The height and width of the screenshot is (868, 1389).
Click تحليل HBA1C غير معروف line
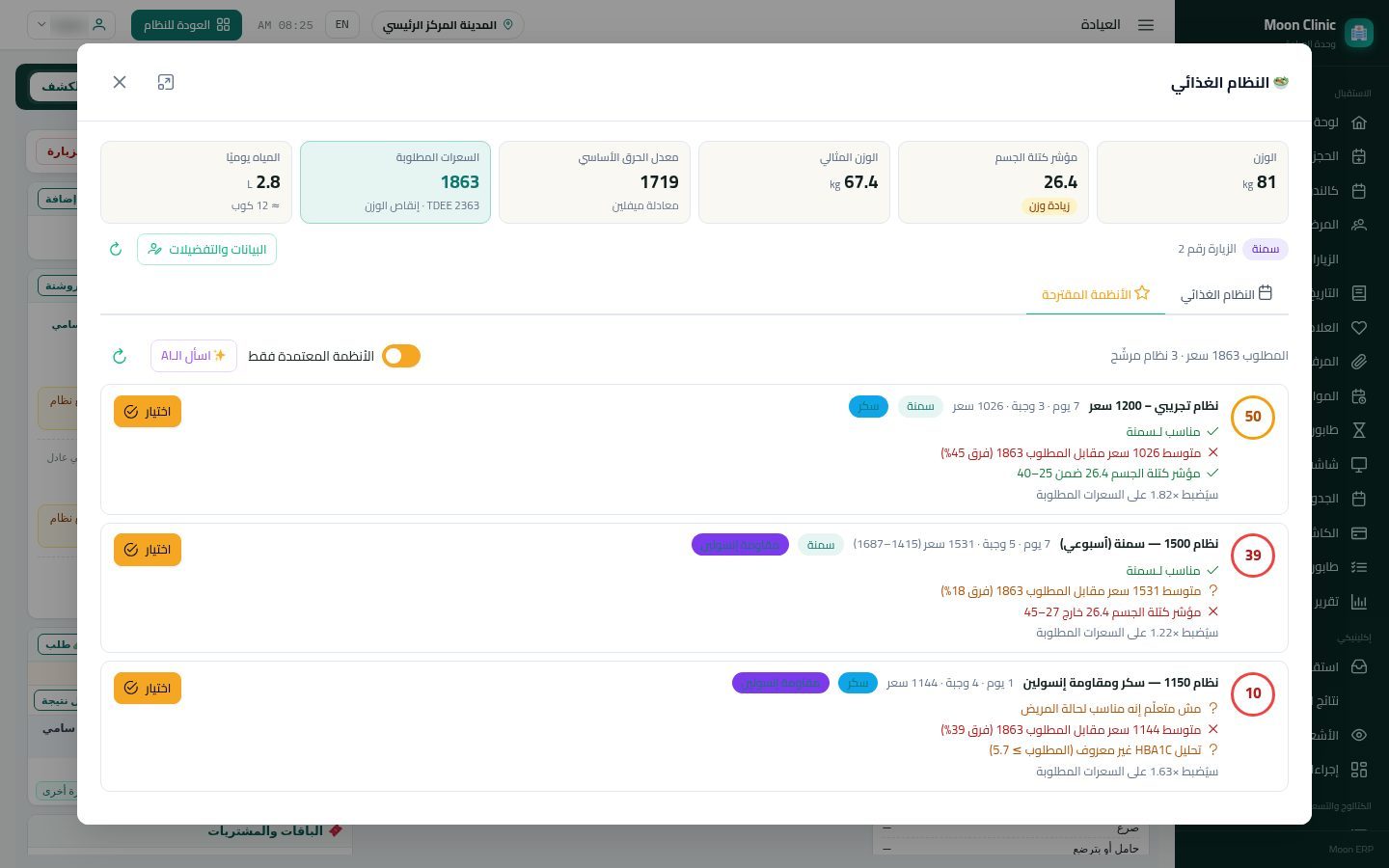tap(1103, 749)
